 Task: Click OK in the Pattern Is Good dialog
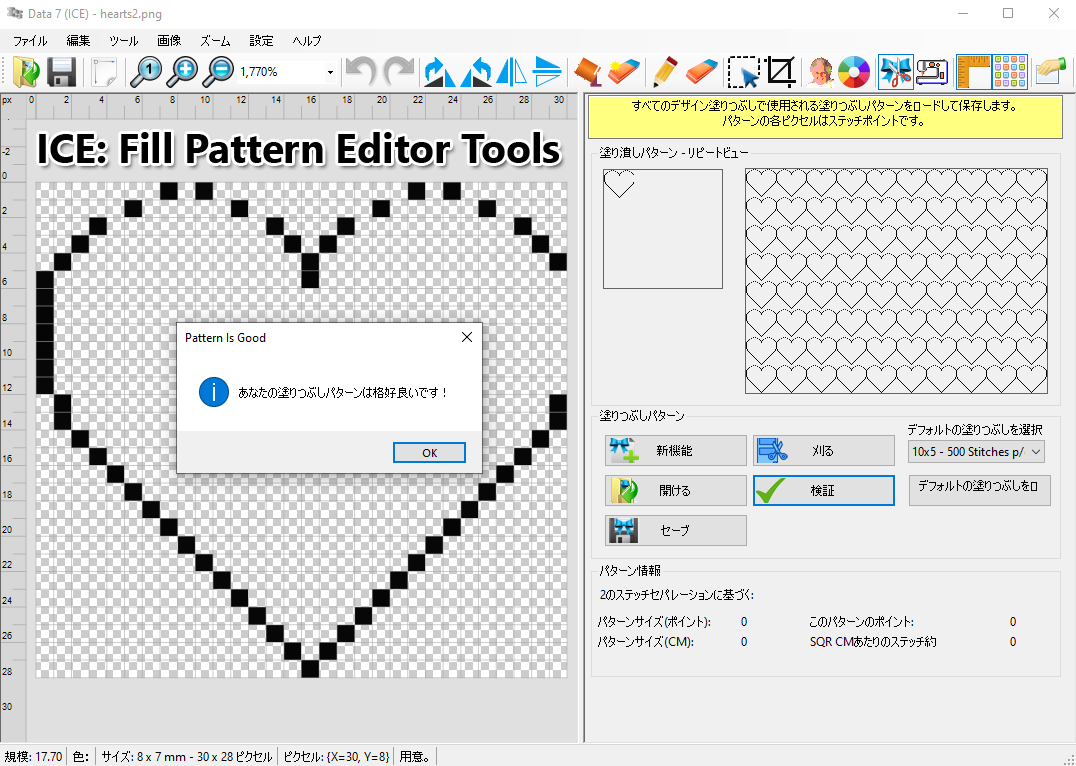click(x=429, y=453)
